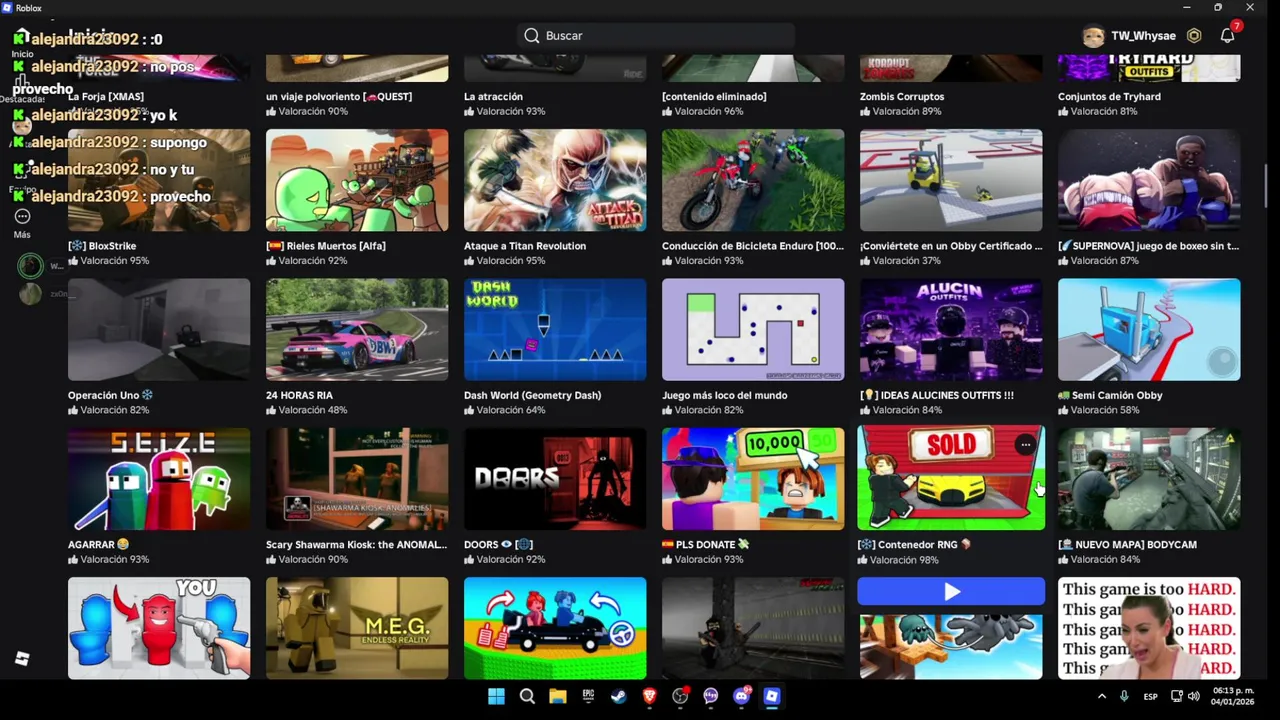The height and width of the screenshot is (720, 1280).
Task: Open the SOLD Contenedor RNG thumbnail
Action: pos(951,478)
